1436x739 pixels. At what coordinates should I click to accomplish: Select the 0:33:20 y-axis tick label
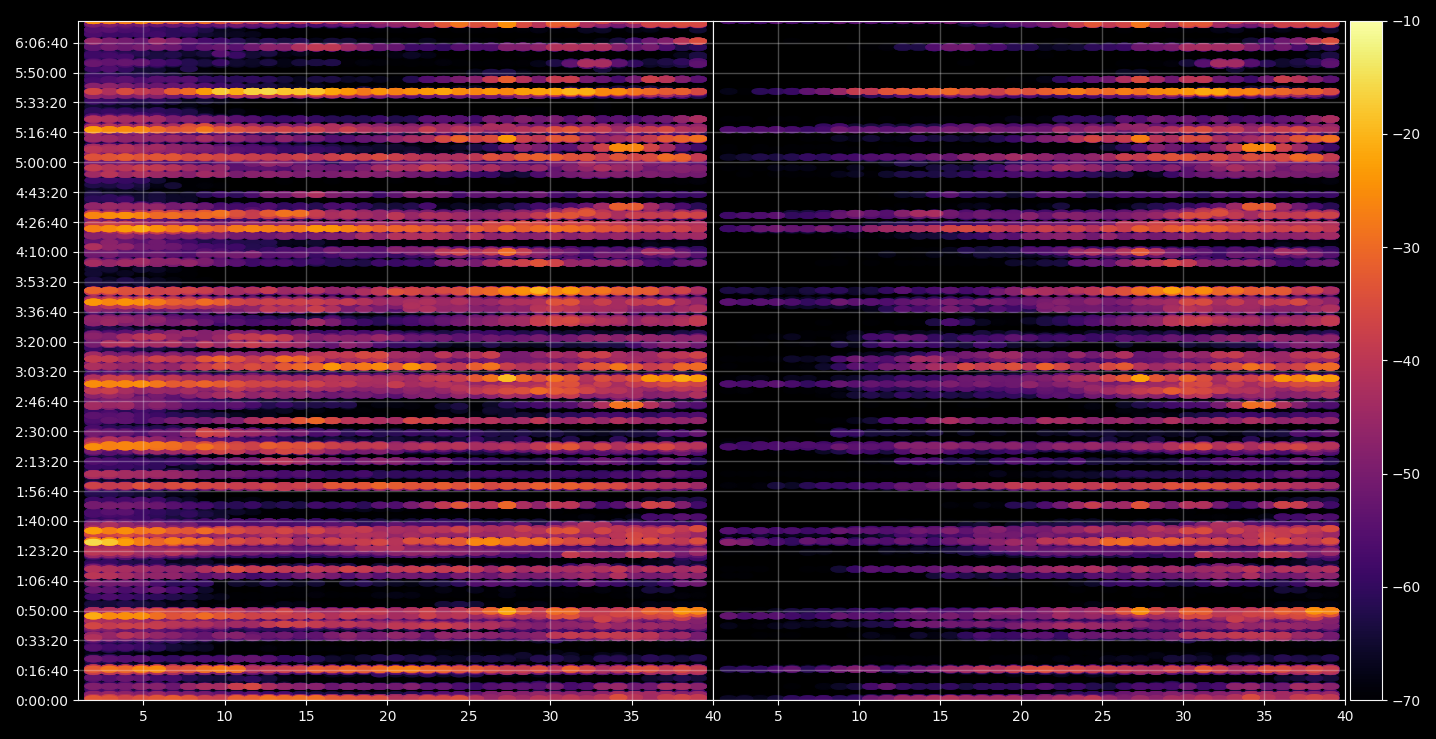coord(42,641)
